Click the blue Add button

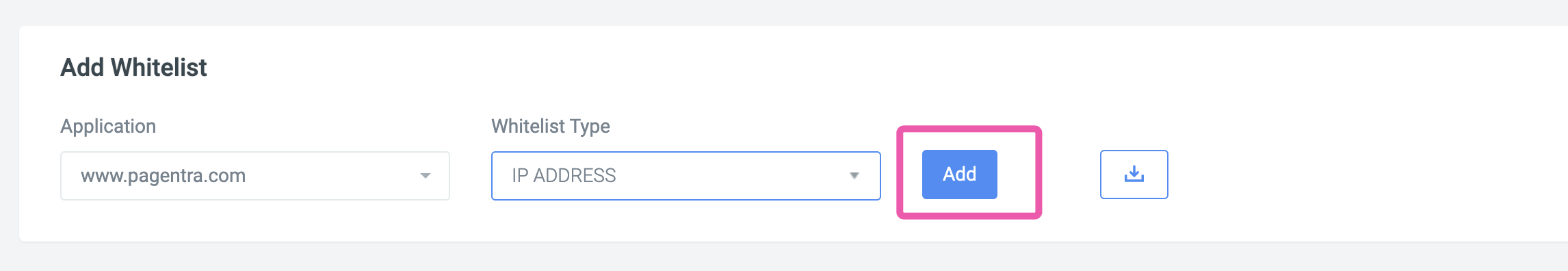coord(959,175)
